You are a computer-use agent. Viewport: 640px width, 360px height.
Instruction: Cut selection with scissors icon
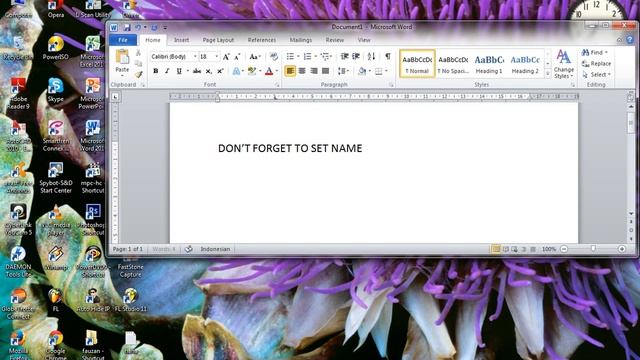(x=138, y=53)
